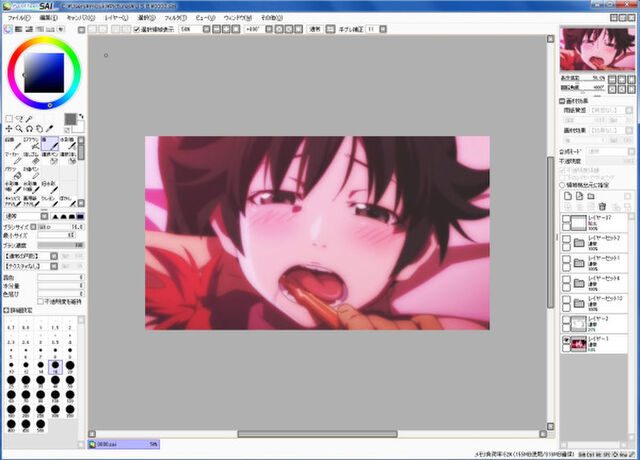The width and height of the screenshot is (640, 460).
Task: Click the white background color swatch
Action: [x=80, y=127]
